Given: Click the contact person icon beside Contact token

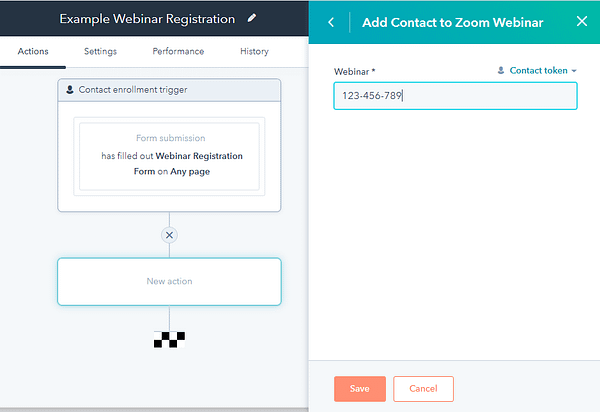Looking at the screenshot, I should (x=501, y=70).
